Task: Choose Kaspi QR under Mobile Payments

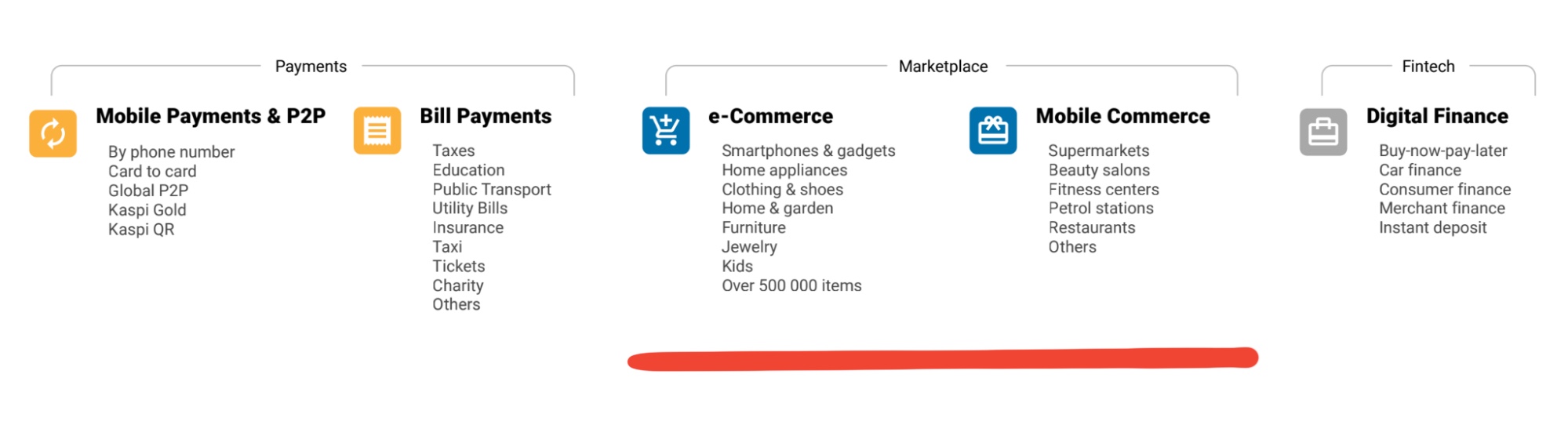Action: coord(141,230)
